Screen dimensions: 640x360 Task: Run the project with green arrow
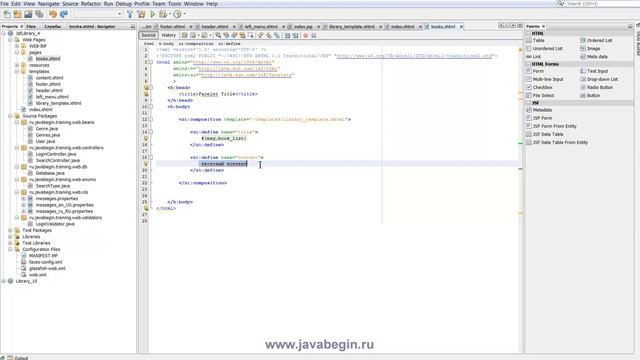coord(153,14)
